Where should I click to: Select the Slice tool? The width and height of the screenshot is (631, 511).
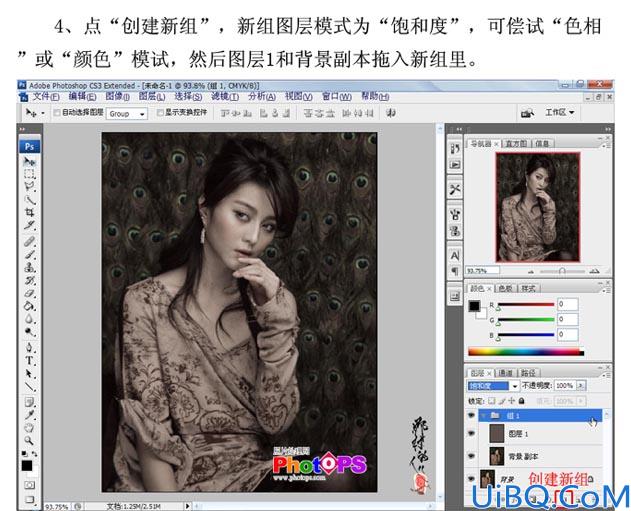(29, 224)
